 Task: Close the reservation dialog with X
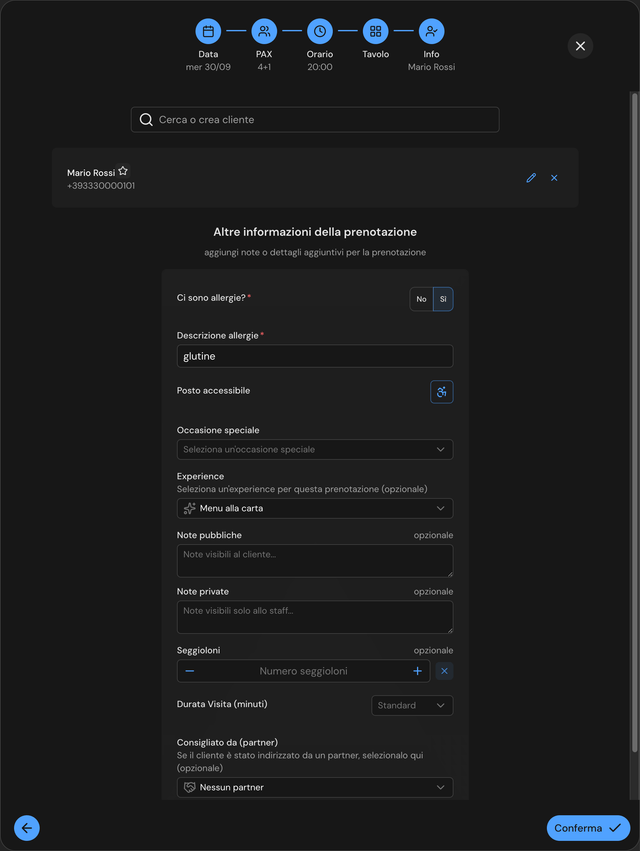(580, 46)
